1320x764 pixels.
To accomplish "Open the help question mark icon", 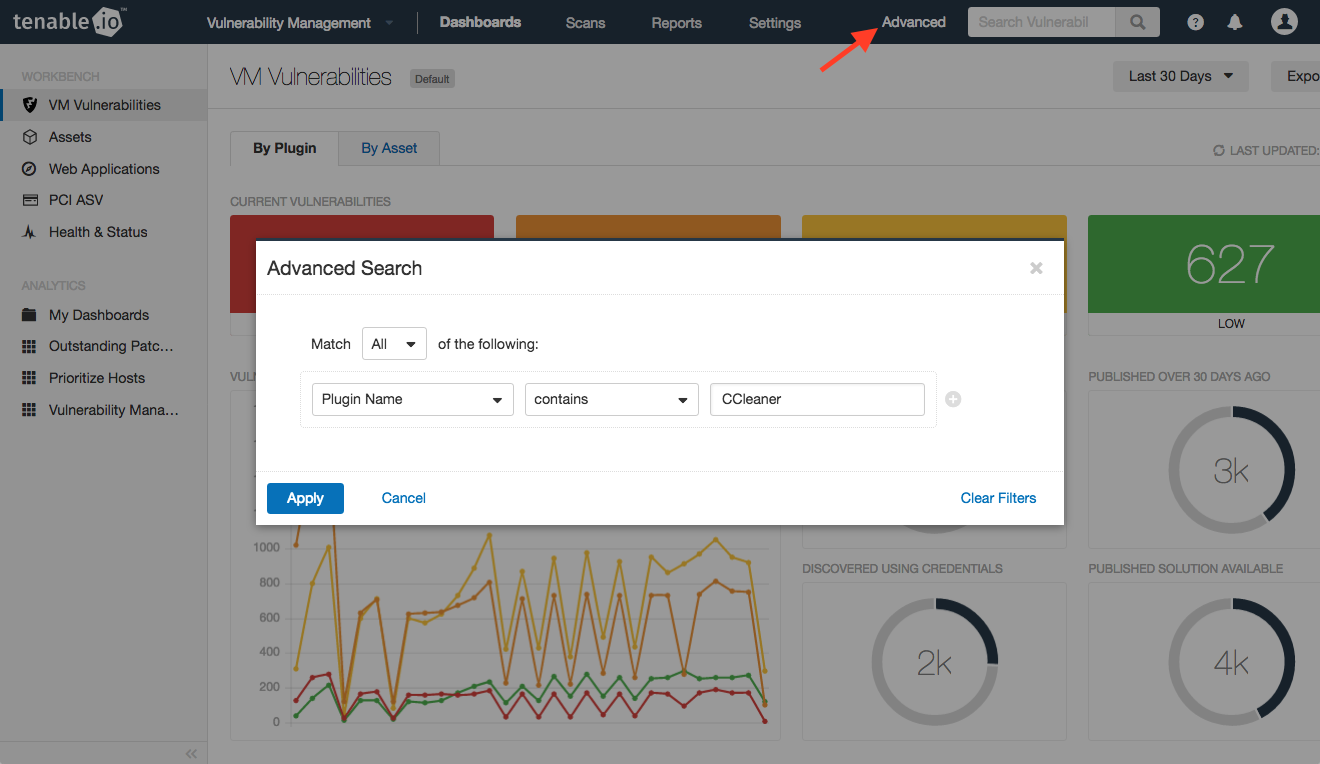I will (x=1196, y=22).
